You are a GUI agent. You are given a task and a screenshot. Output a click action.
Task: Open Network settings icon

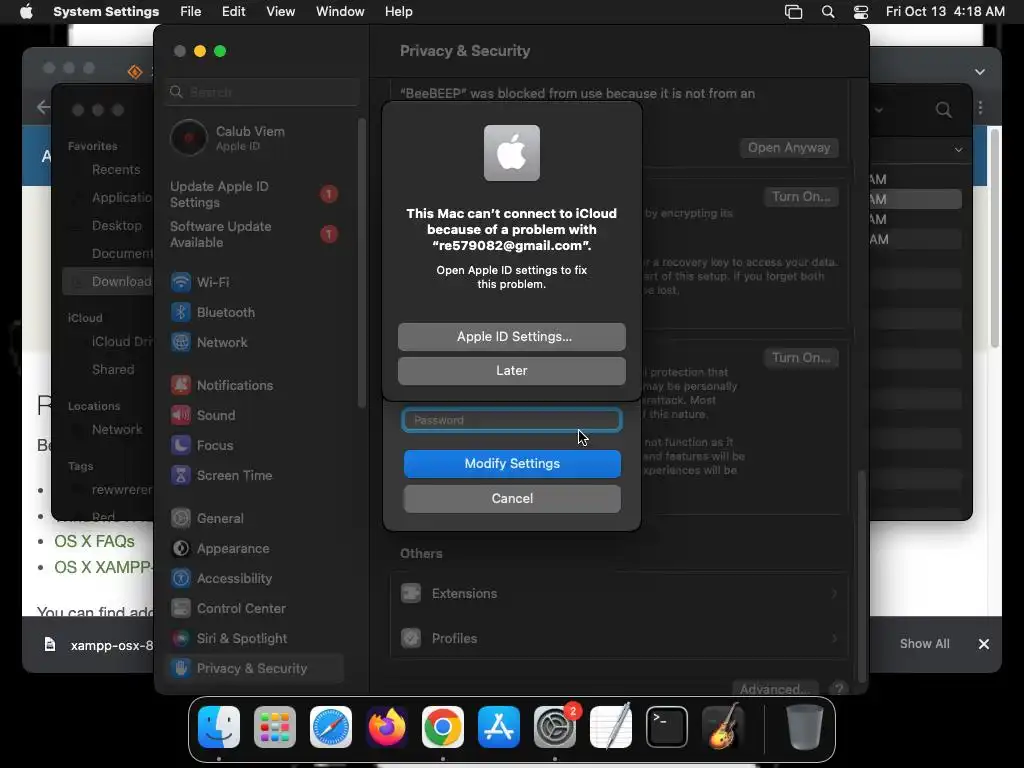[x=181, y=342]
